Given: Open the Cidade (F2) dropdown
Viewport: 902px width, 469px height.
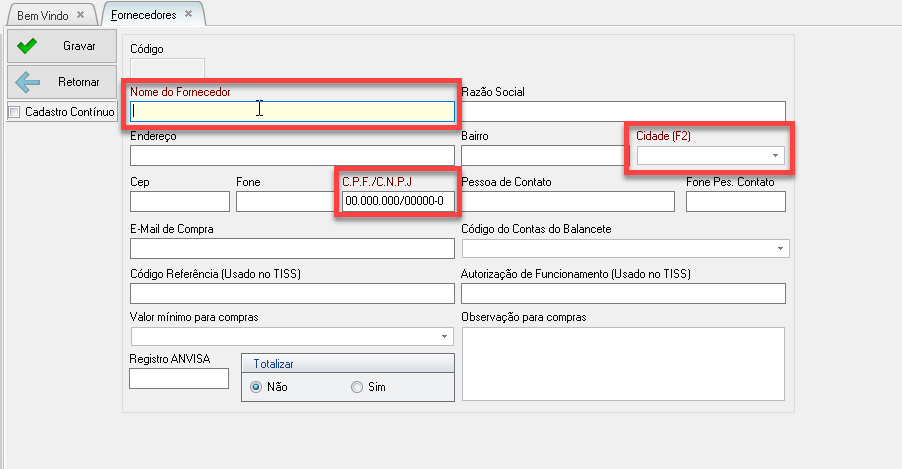Looking at the screenshot, I should pos(774,156).
